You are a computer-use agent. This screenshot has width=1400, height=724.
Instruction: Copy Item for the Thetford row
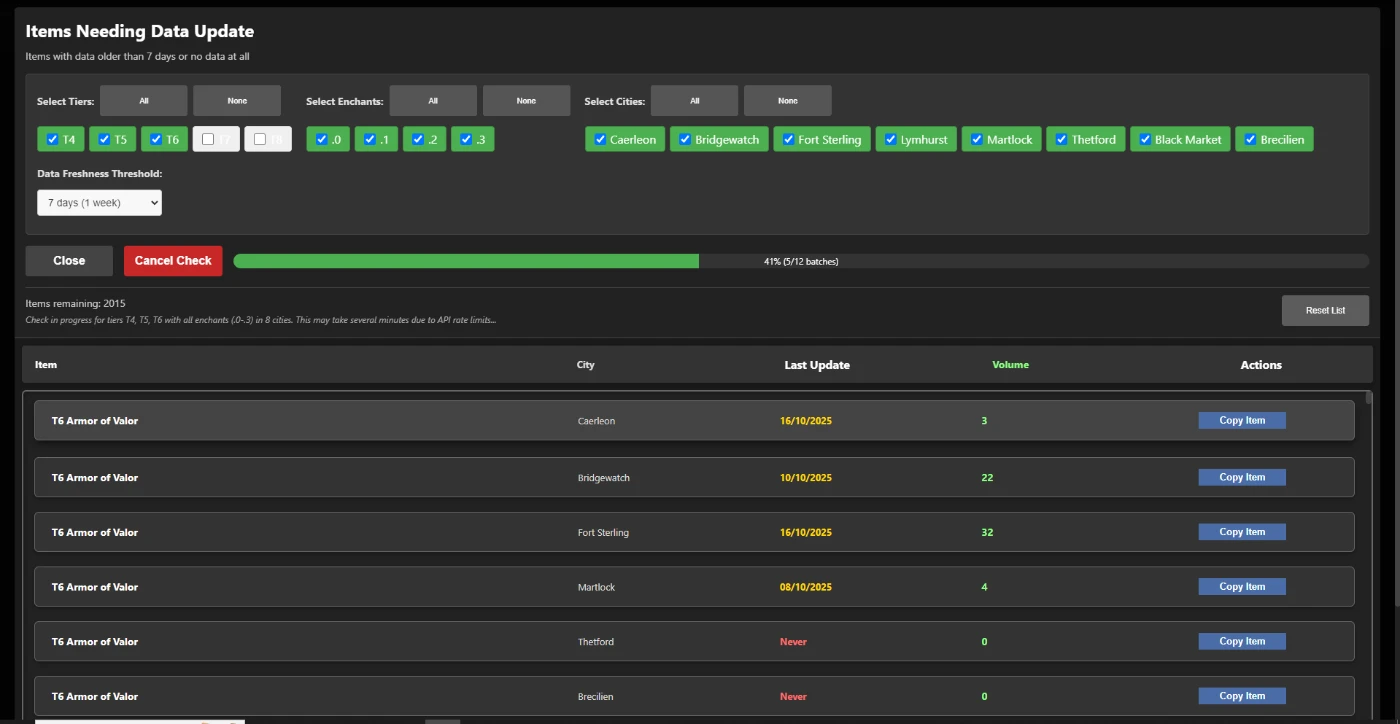coord(1242,642)
